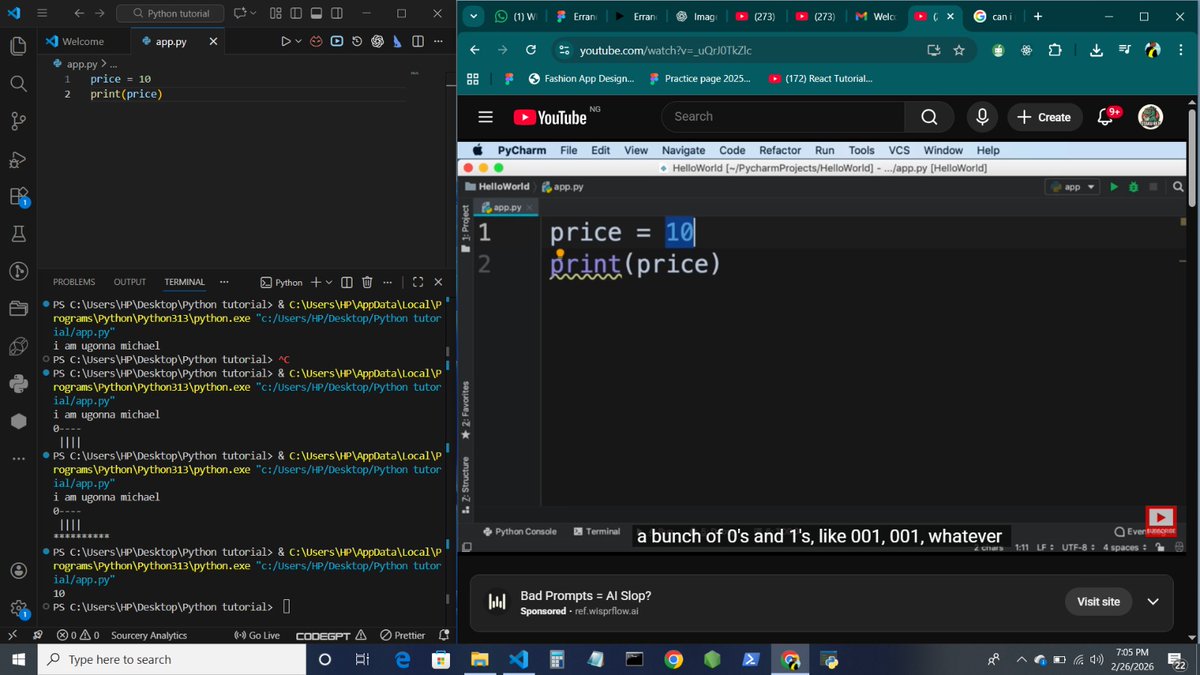Open Run and Debug view in VS Code
This screenshot has width=1200, height=675.
(18, 159)
